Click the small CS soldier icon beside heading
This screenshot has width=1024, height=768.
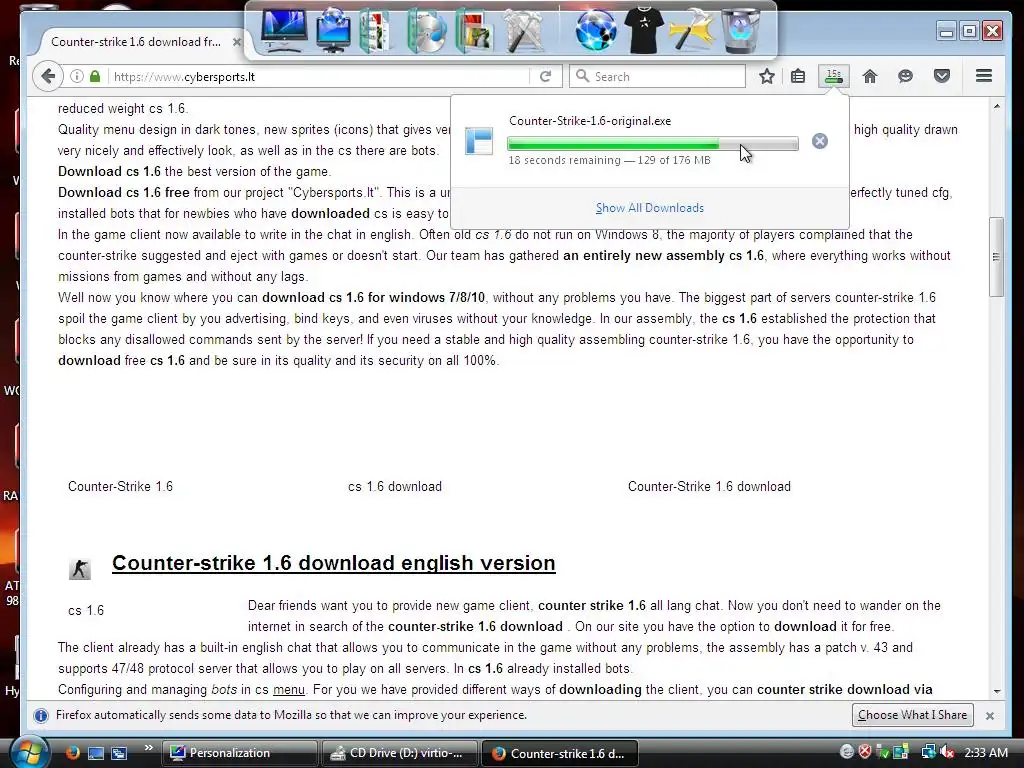80,569
